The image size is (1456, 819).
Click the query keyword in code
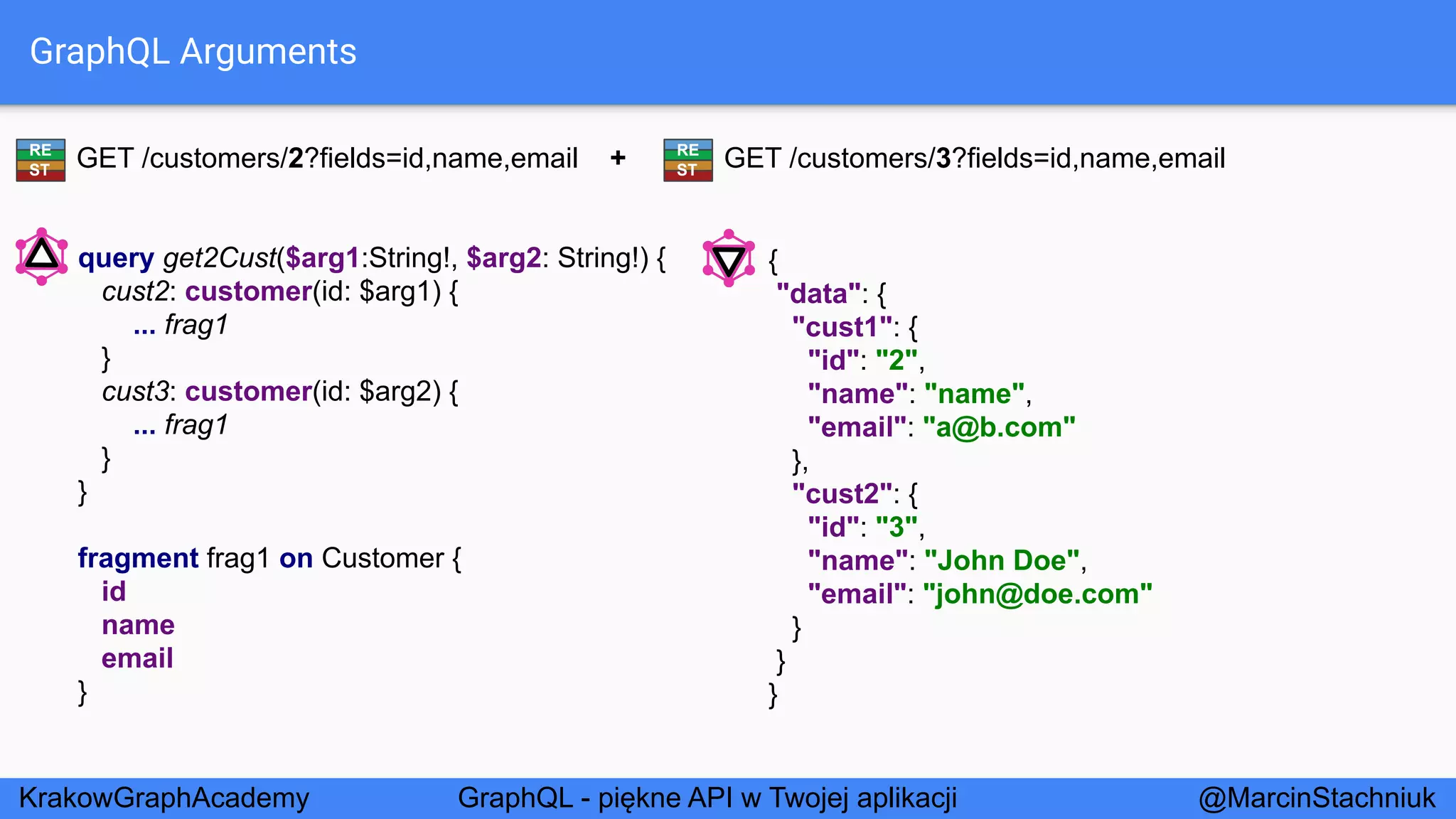tap(116, 258)
